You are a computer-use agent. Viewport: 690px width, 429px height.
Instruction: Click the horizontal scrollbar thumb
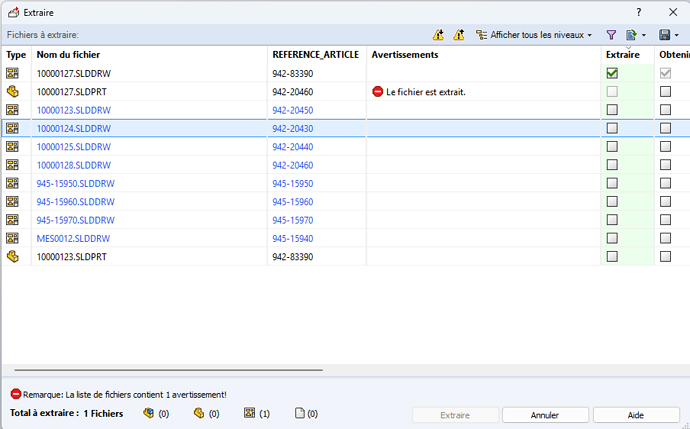click(x=169, y=370)
